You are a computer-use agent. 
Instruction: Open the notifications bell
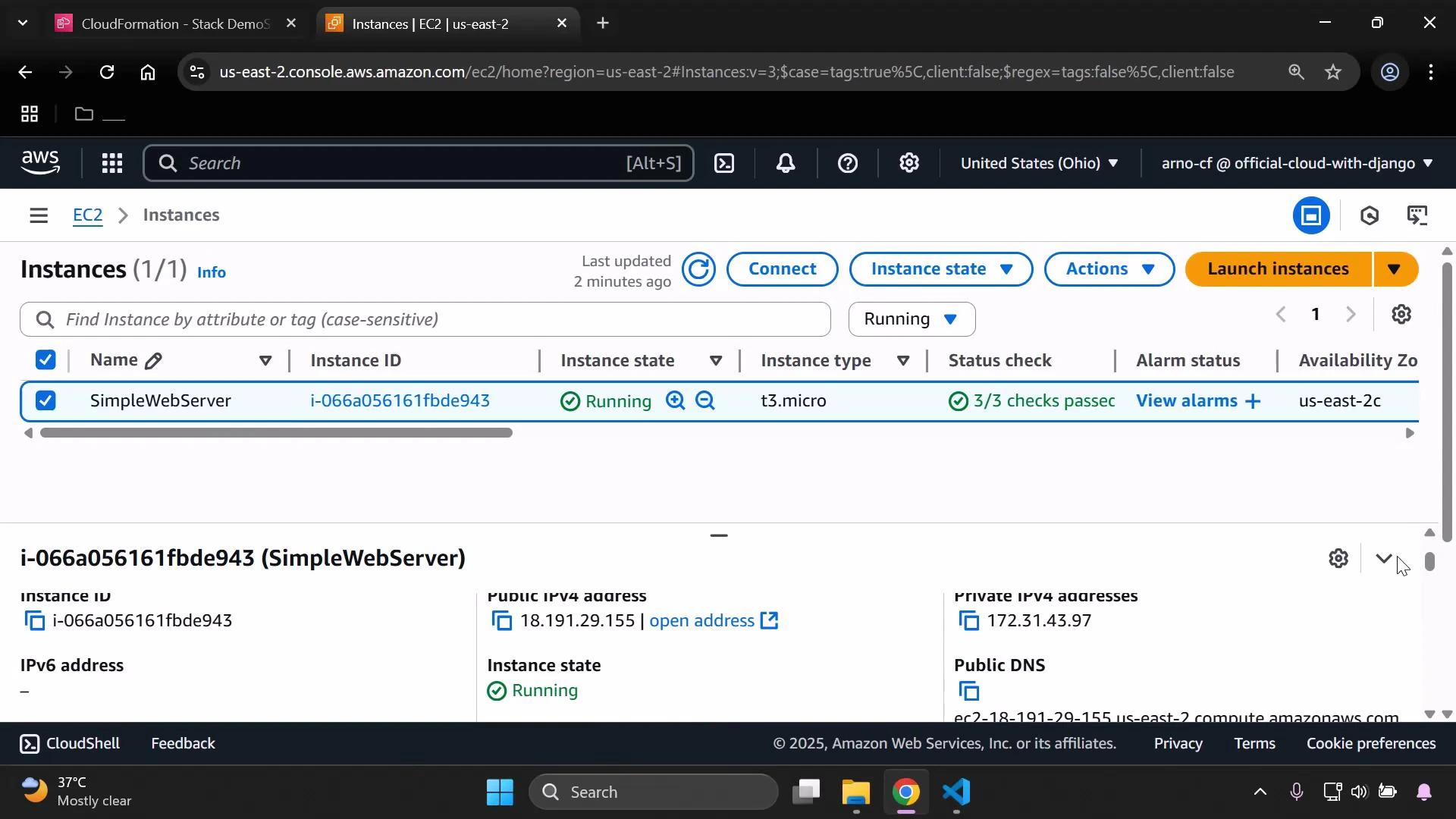pos(786,163)
